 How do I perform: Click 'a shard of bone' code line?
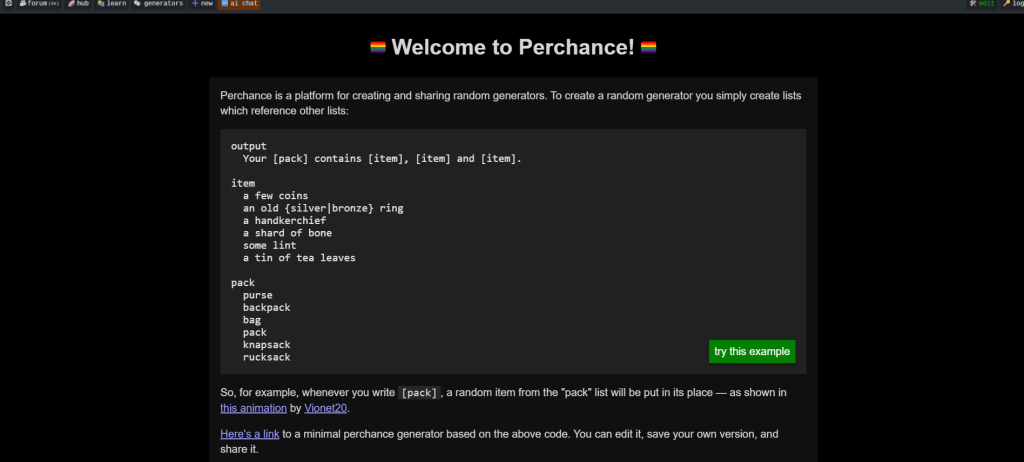pyautogui.click(x=287, y=233)
